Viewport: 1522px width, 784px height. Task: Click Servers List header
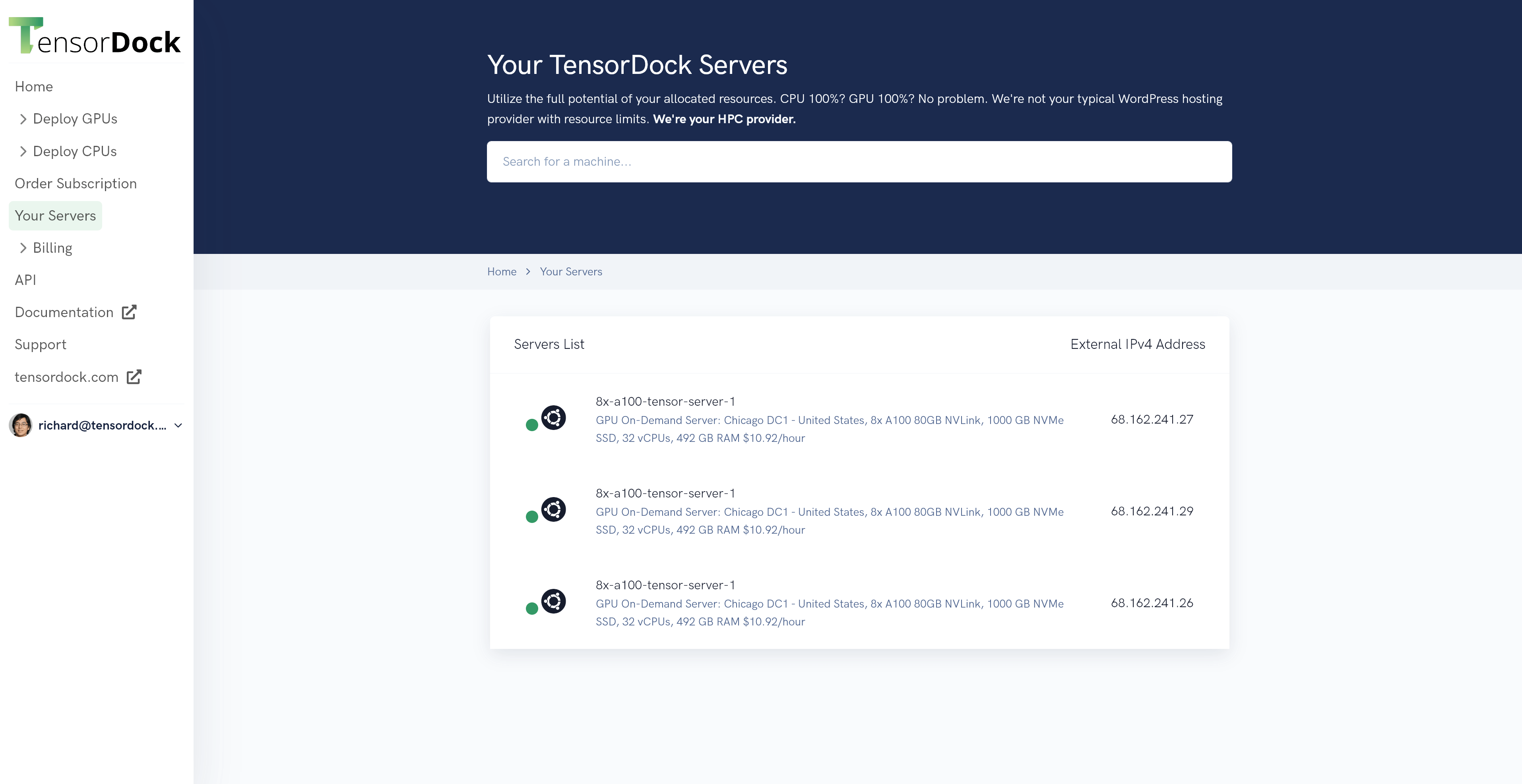549,345
